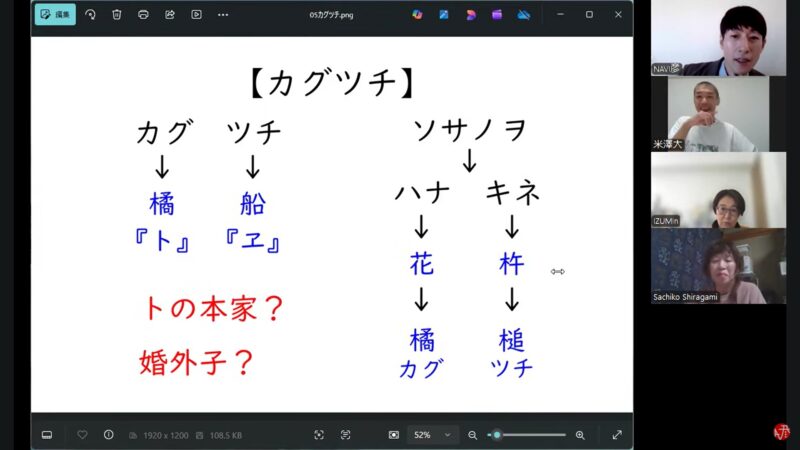This screenshot has width=800, height=450.
Task: Open the 編集 edit image button
Action: pos(55,14)
